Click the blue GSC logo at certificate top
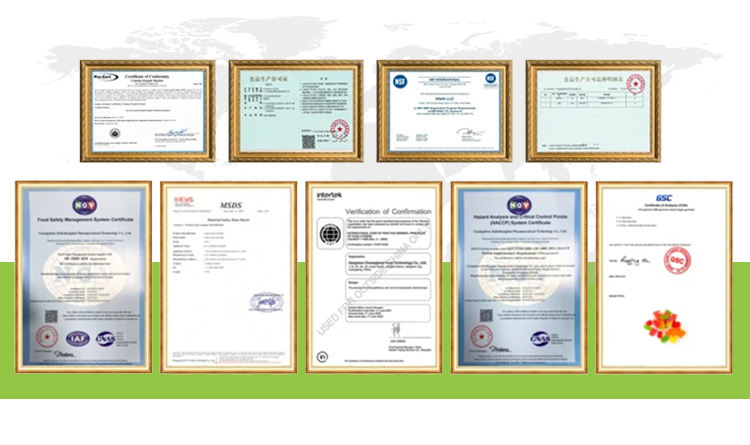The image size is (750, 445). 664,198
